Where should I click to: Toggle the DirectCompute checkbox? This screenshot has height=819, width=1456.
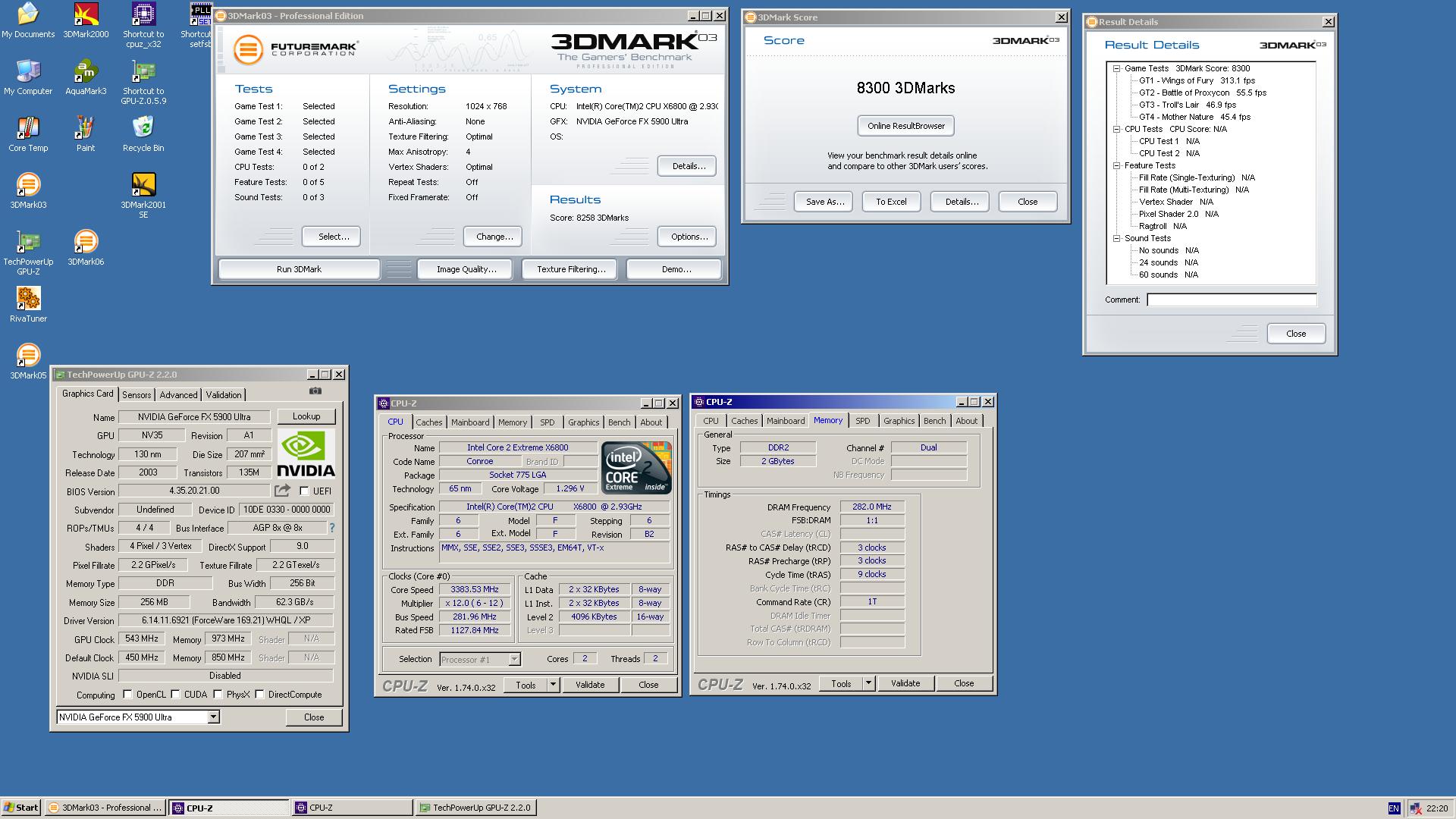point(259,695)
